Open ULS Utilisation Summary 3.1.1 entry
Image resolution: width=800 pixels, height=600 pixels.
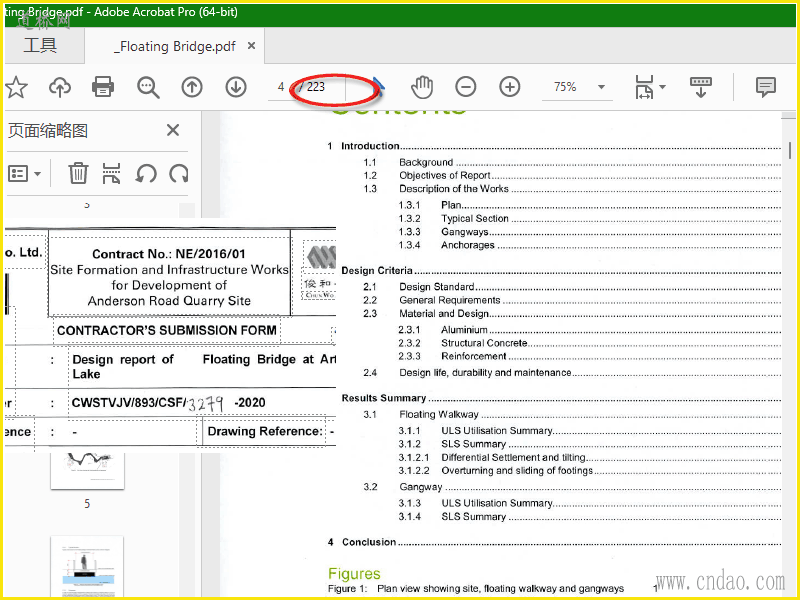click(x=589, y=431)
